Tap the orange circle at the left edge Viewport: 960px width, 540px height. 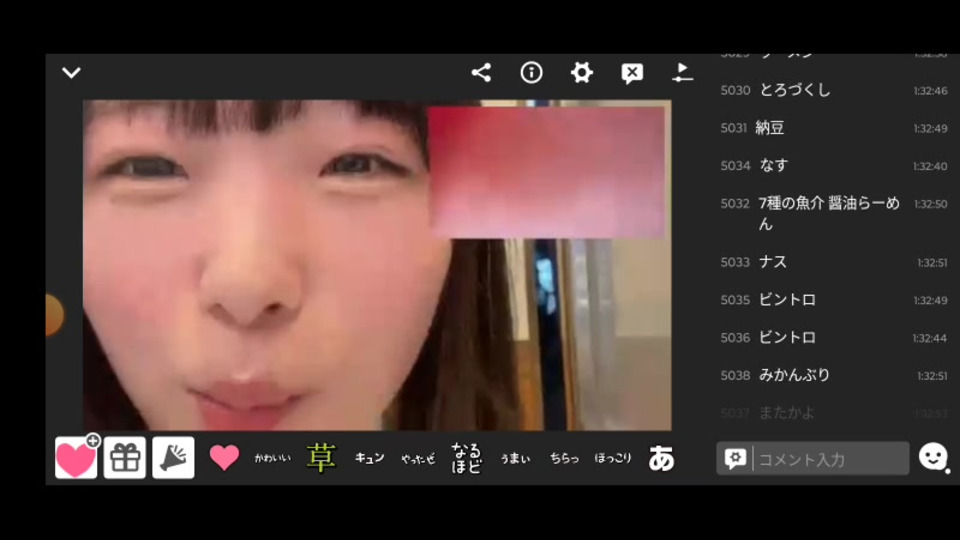click(54, 315)
